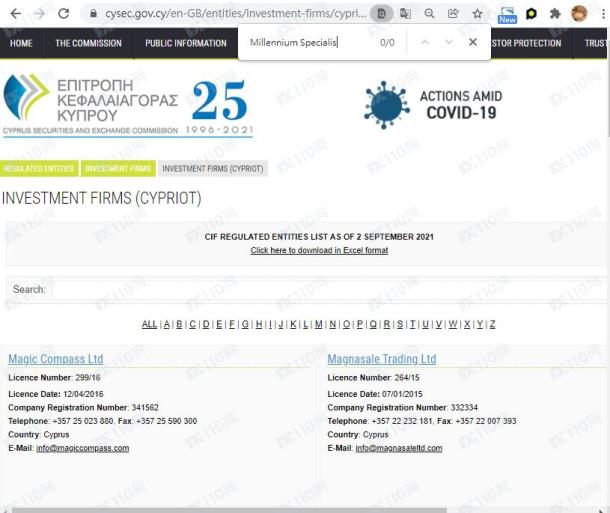Filter firms by letter D
Viewport: 610px width, 513px height.
coord(206,324)
